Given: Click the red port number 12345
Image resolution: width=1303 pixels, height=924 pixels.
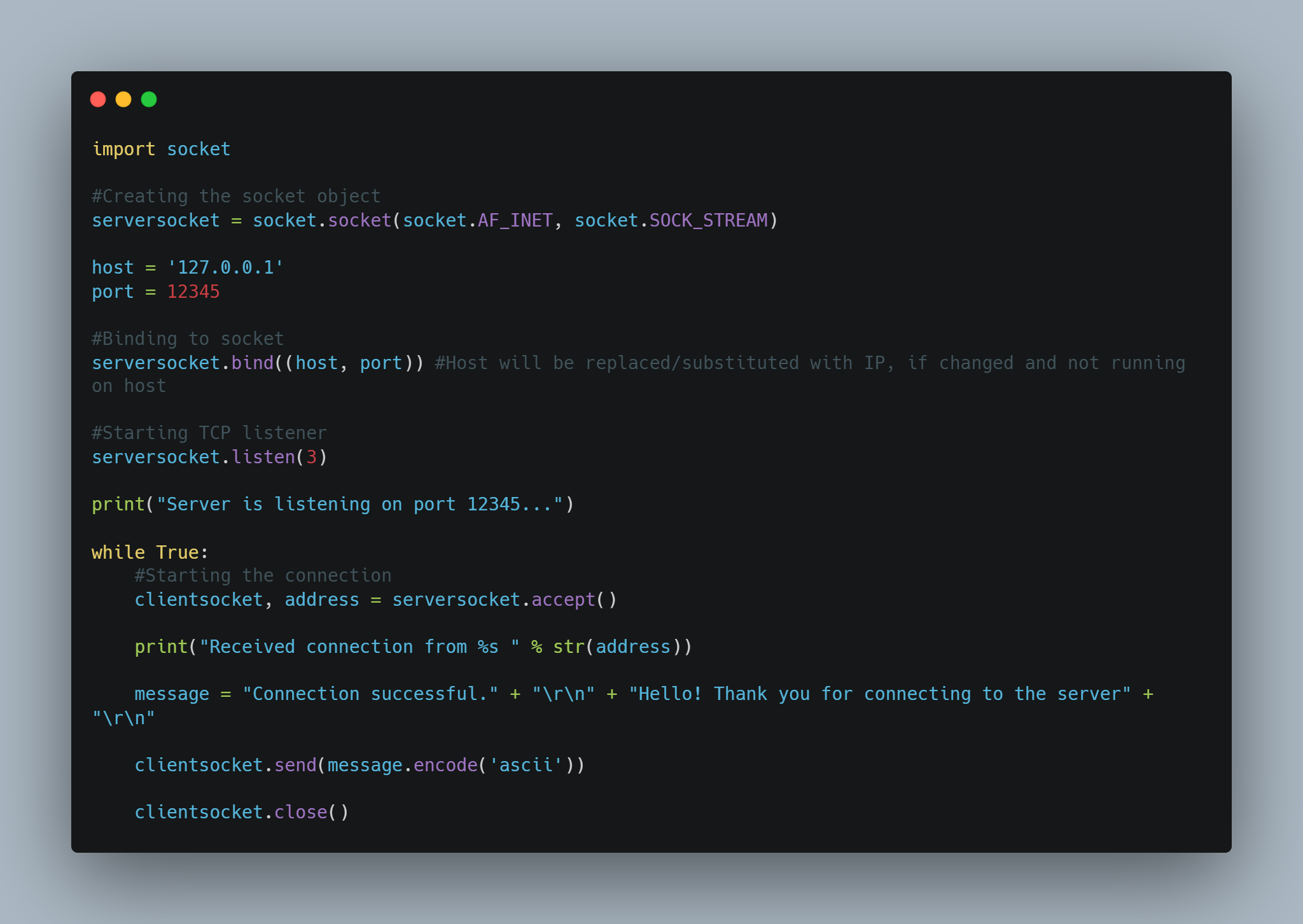Looking at the screenshot, I should (193, 291).
